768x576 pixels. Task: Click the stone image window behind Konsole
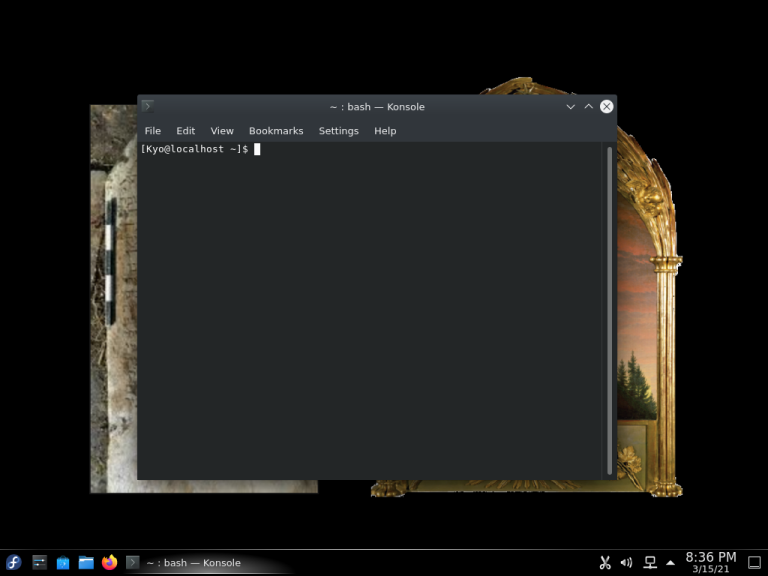(x=113, y=299)
